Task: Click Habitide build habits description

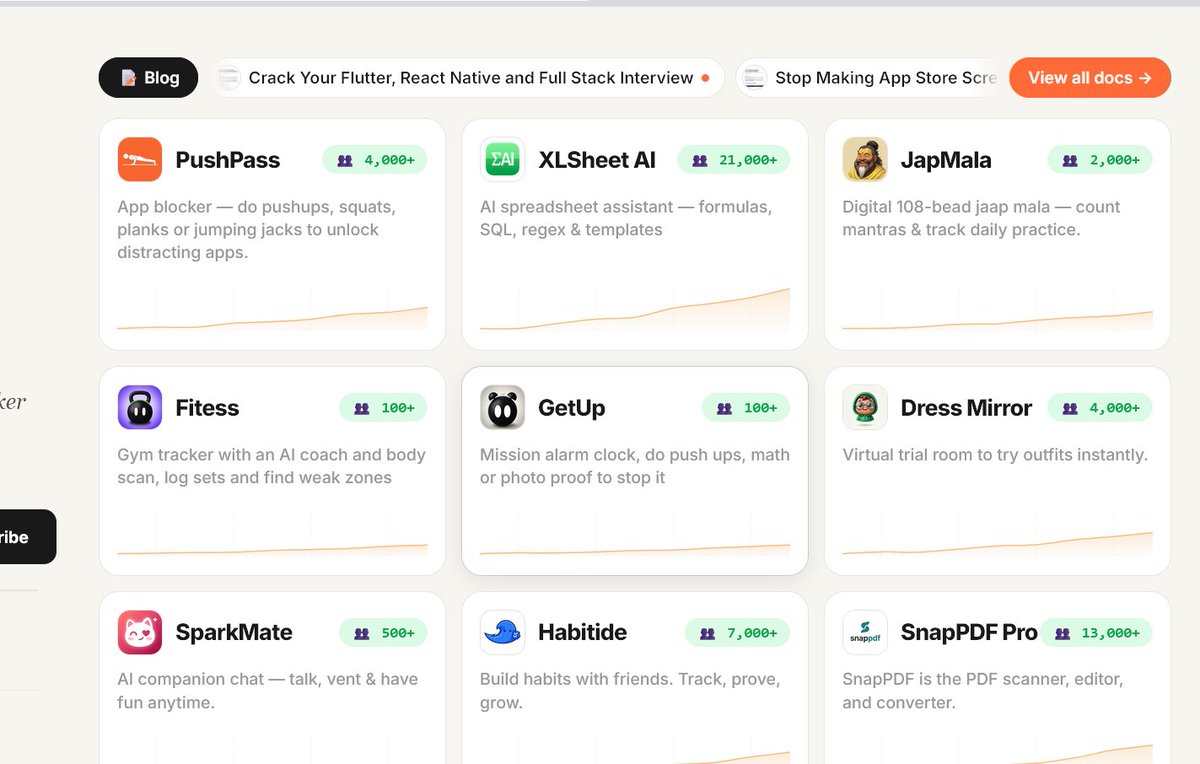Action: pos(629,691)
